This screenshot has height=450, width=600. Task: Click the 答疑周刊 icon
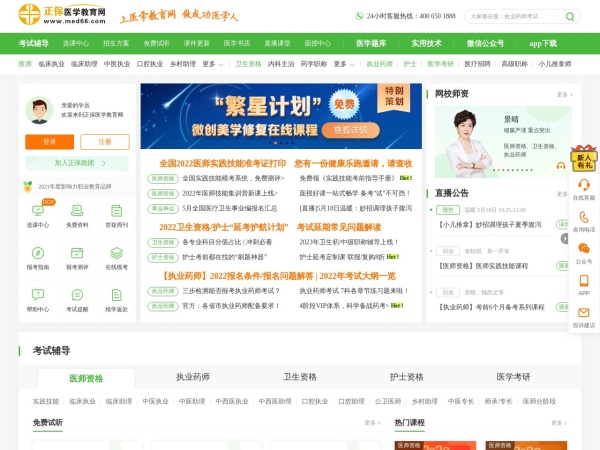click(116, 212)
